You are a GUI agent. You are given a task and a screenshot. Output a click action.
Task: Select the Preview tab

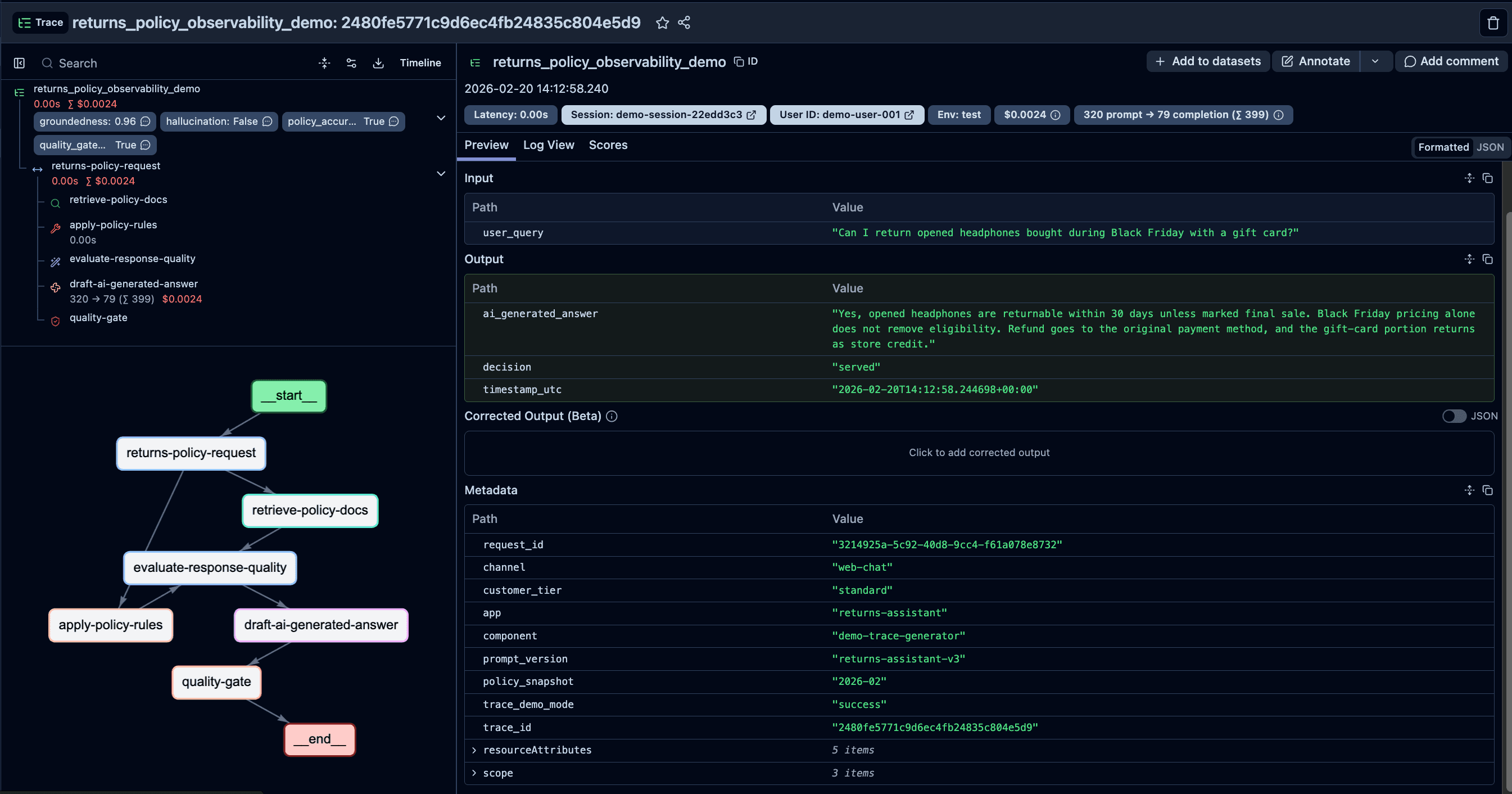tap(486, 145)
